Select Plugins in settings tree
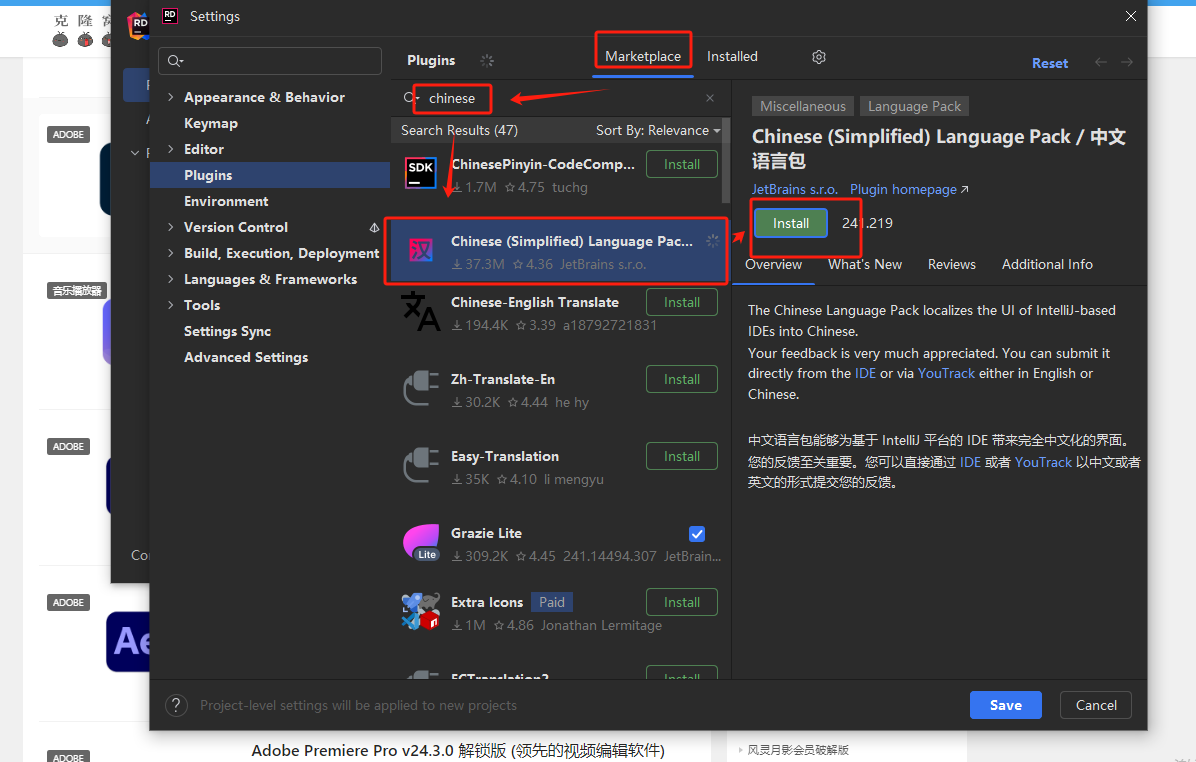 click(270, 175)
